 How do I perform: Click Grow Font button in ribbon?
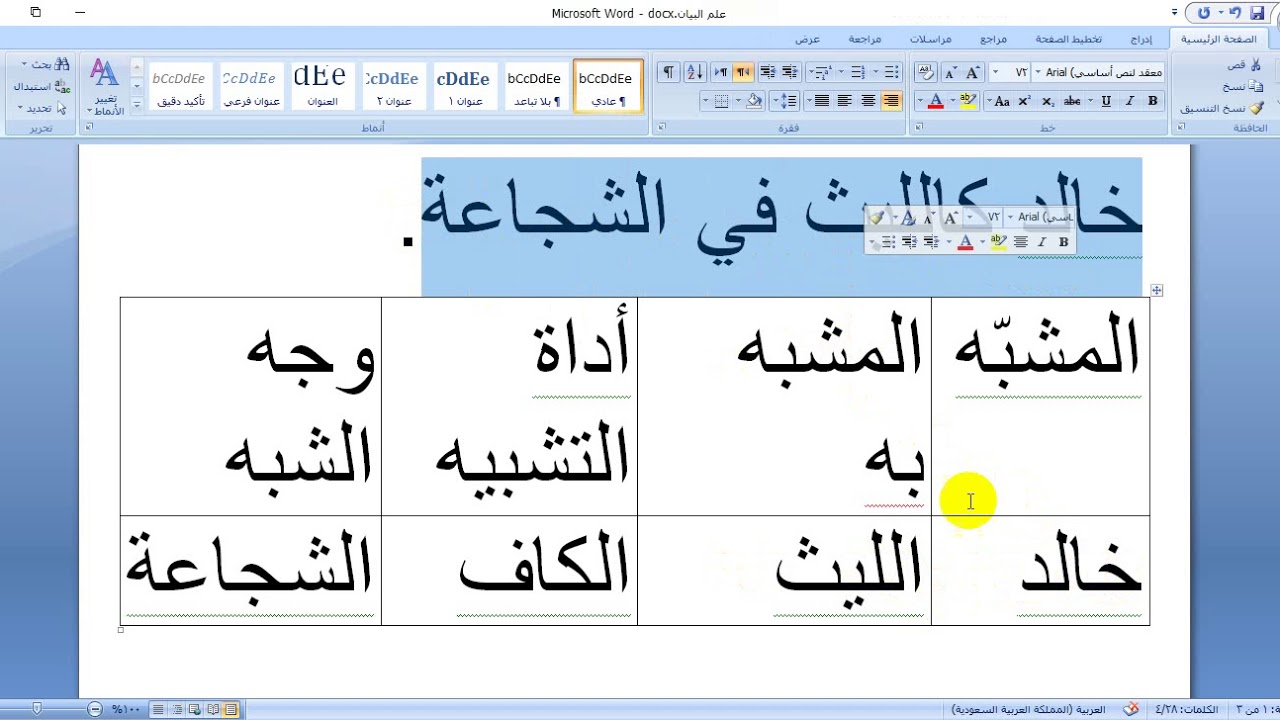click(972, 72)
